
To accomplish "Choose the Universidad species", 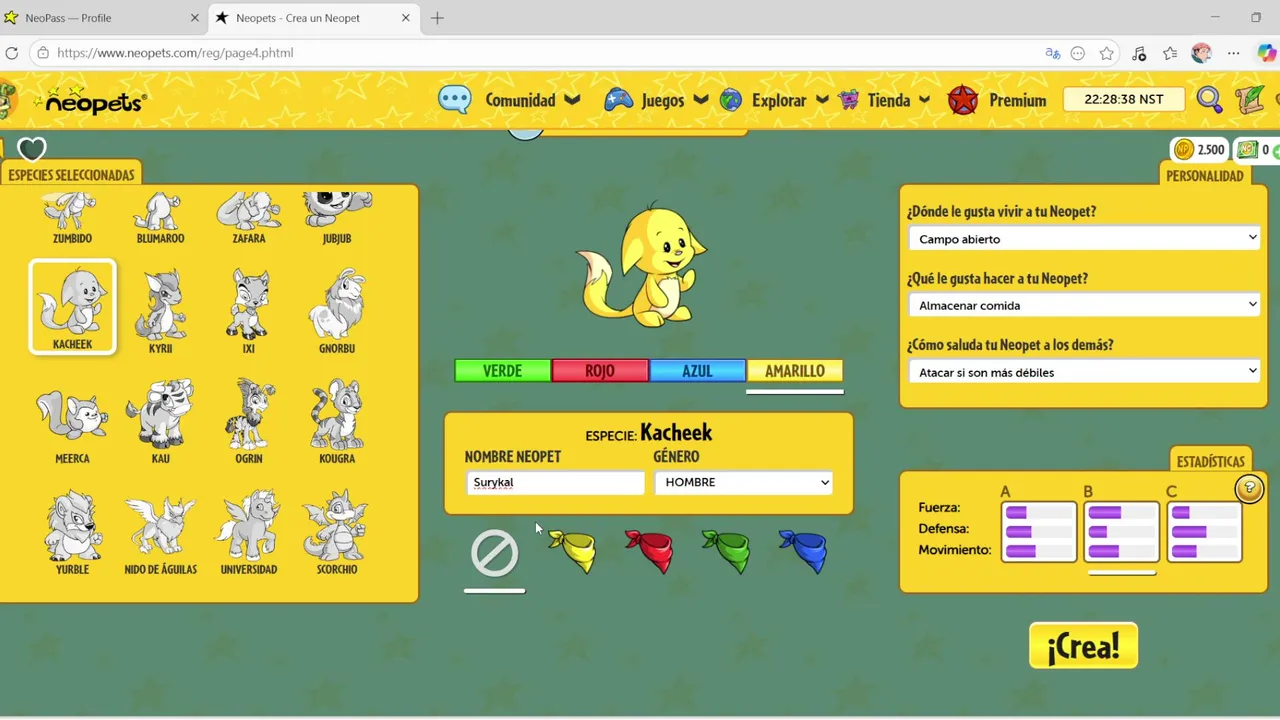I will pyautogui.click(x=249, y=531).
